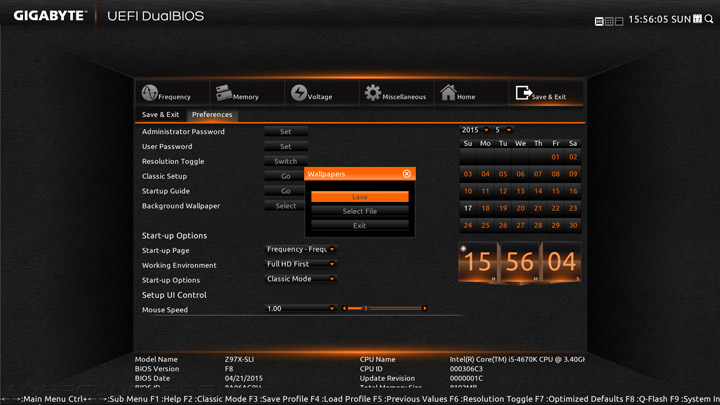This screenshot has height=405, width=720.
Task: Select day 01 in the calendar
Action: 556,157
